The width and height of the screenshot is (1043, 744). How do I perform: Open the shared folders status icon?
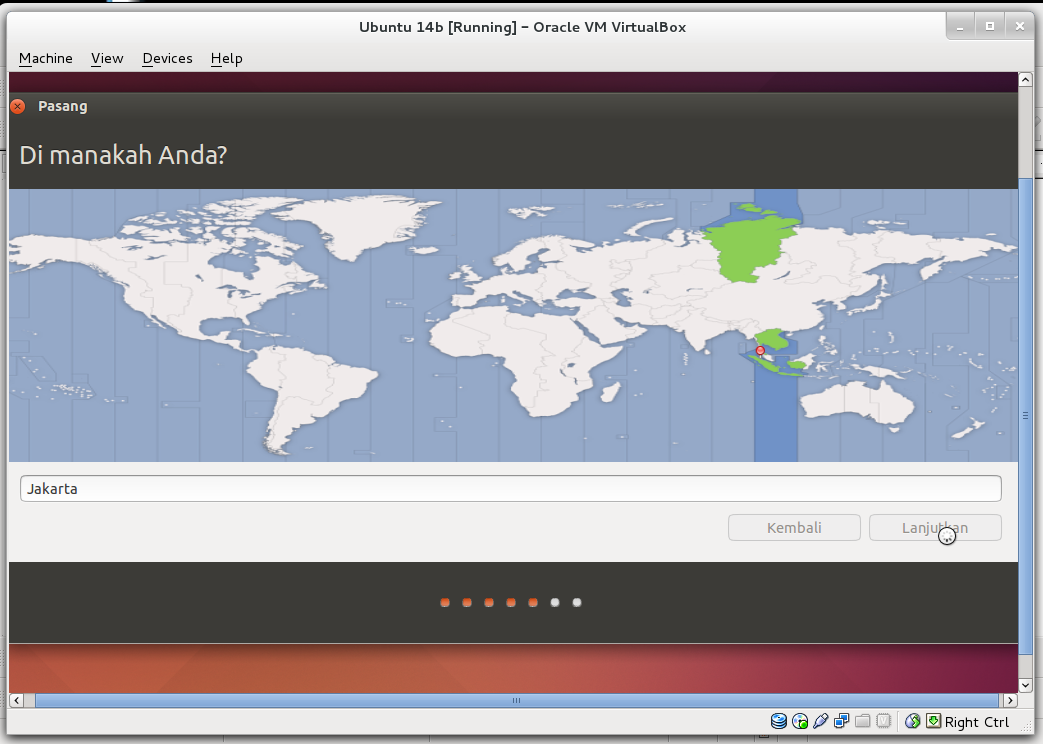862,721
